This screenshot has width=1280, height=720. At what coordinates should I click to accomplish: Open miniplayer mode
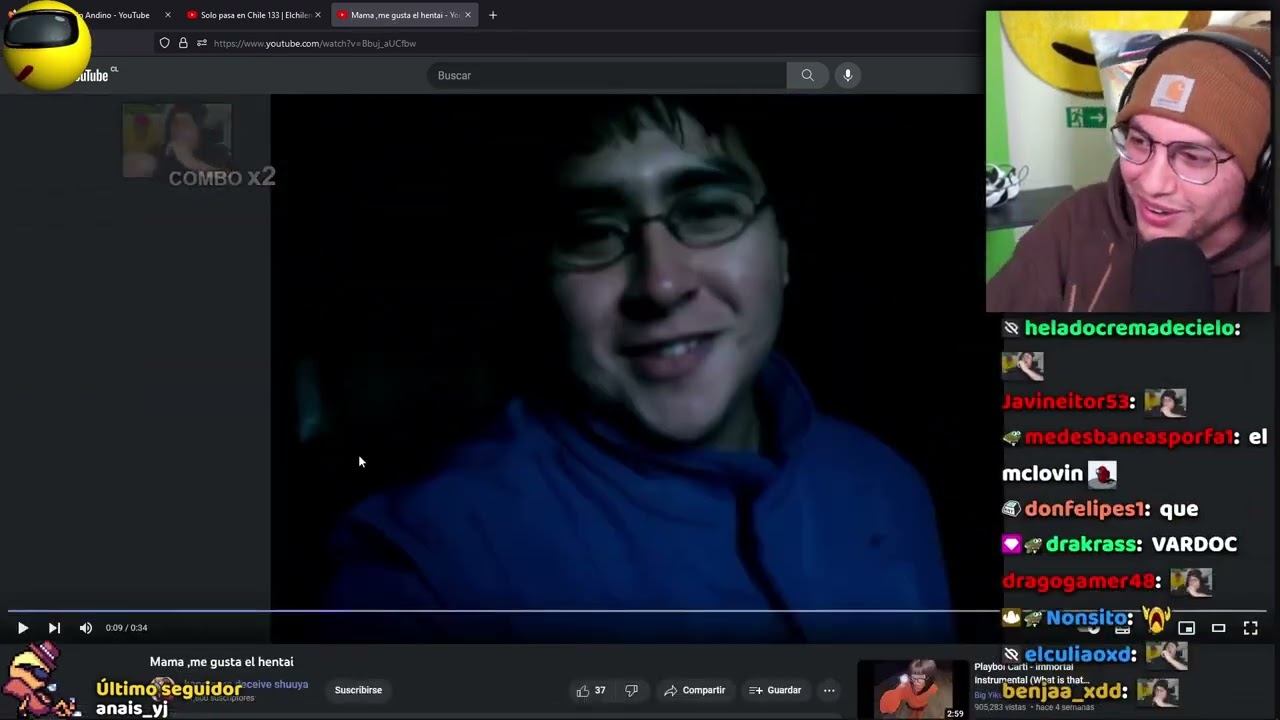pyautogui.click(x=1186, y=628)
